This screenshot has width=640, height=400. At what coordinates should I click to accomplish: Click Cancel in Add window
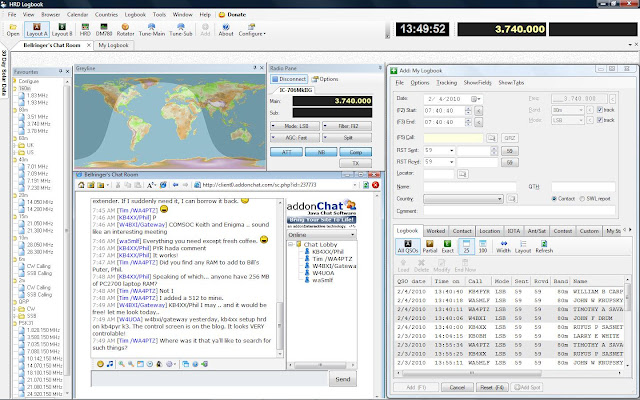coord(457,387)
